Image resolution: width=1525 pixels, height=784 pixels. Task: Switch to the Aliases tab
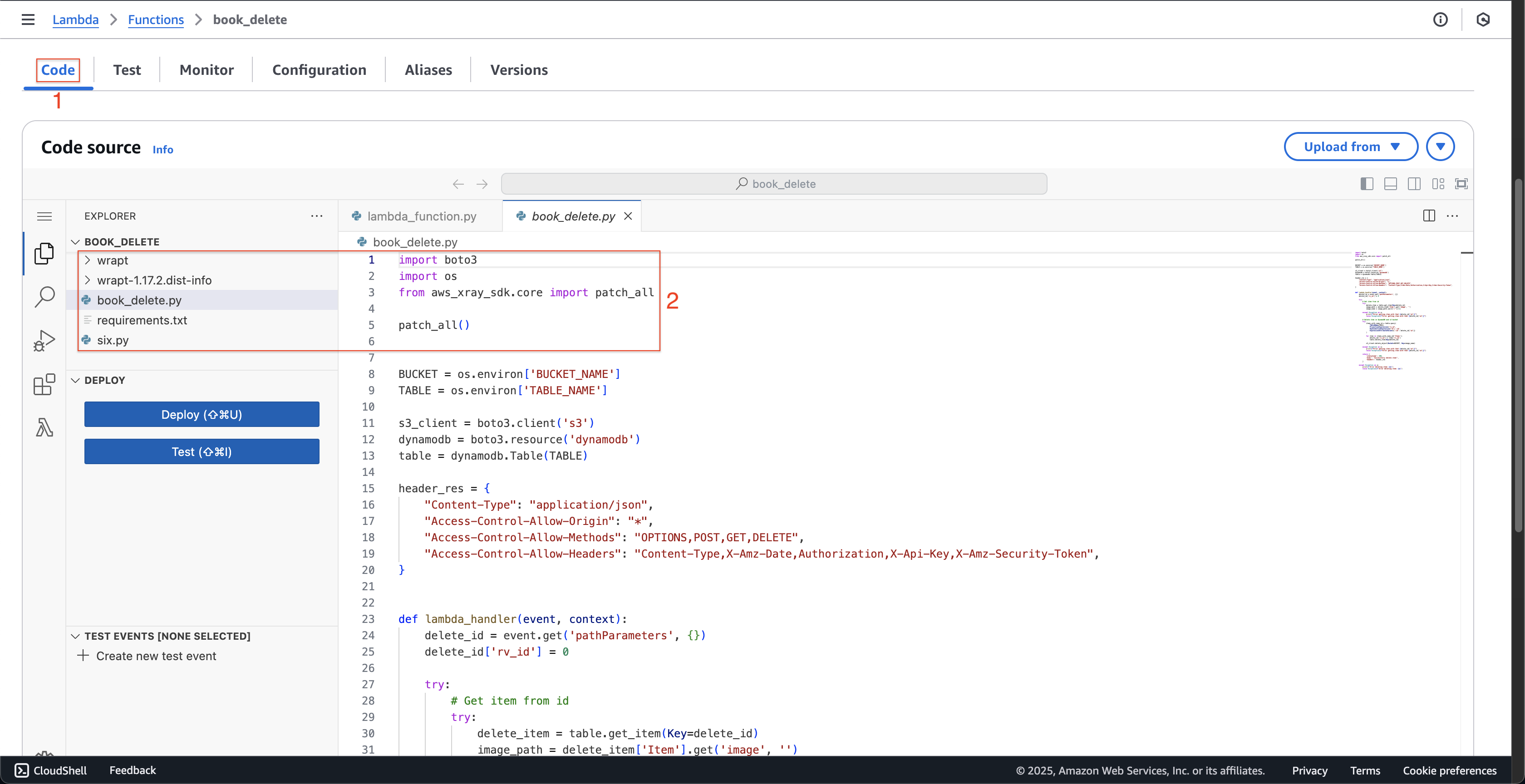coord(428,70)
